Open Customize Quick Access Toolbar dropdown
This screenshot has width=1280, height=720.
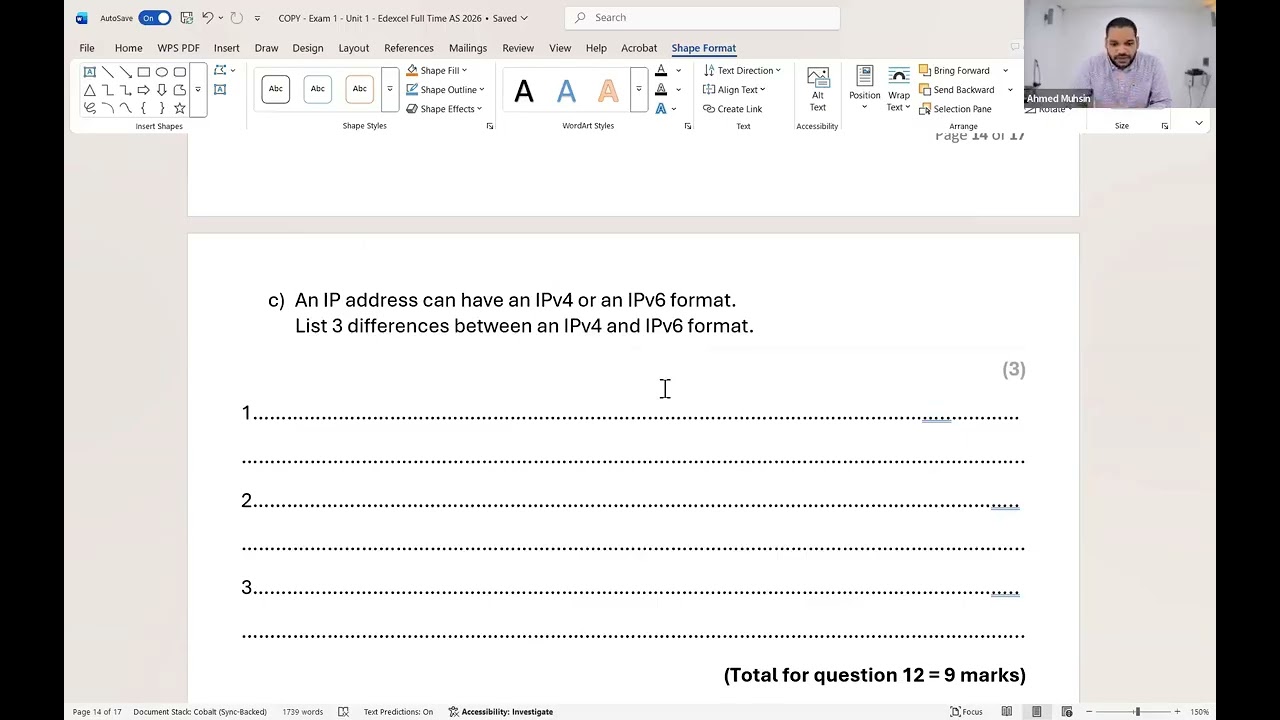257,18
